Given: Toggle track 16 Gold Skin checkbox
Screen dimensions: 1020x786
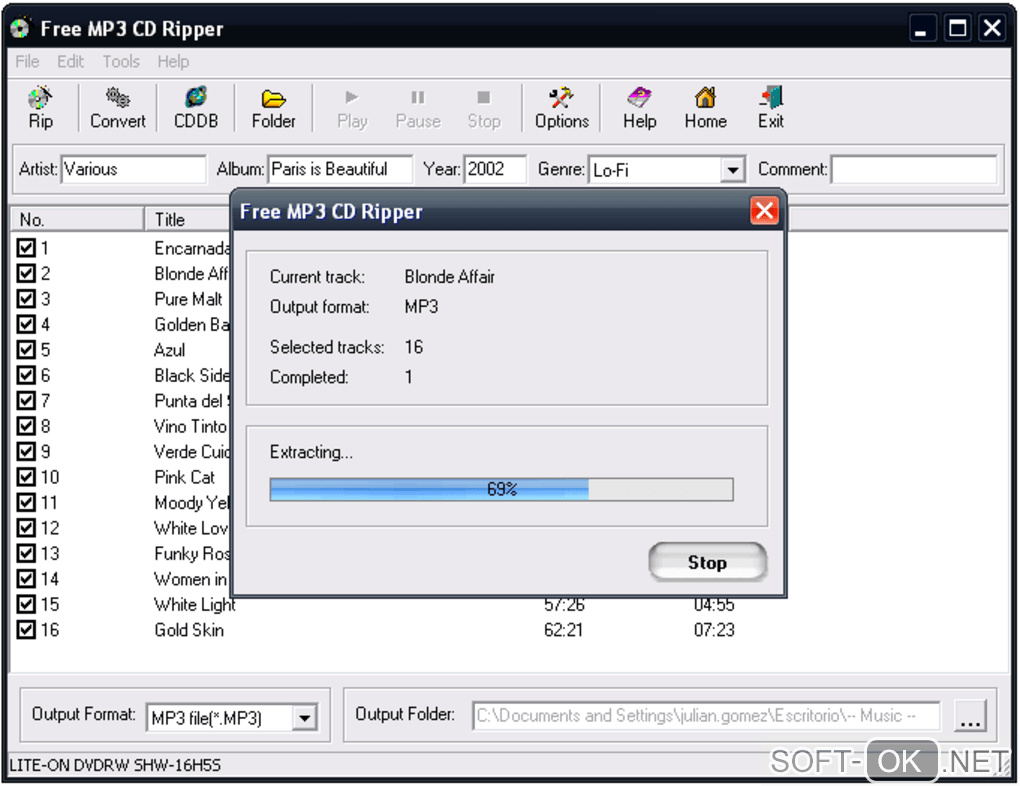Looking at the screenshot, I should (x=26, y=630).
